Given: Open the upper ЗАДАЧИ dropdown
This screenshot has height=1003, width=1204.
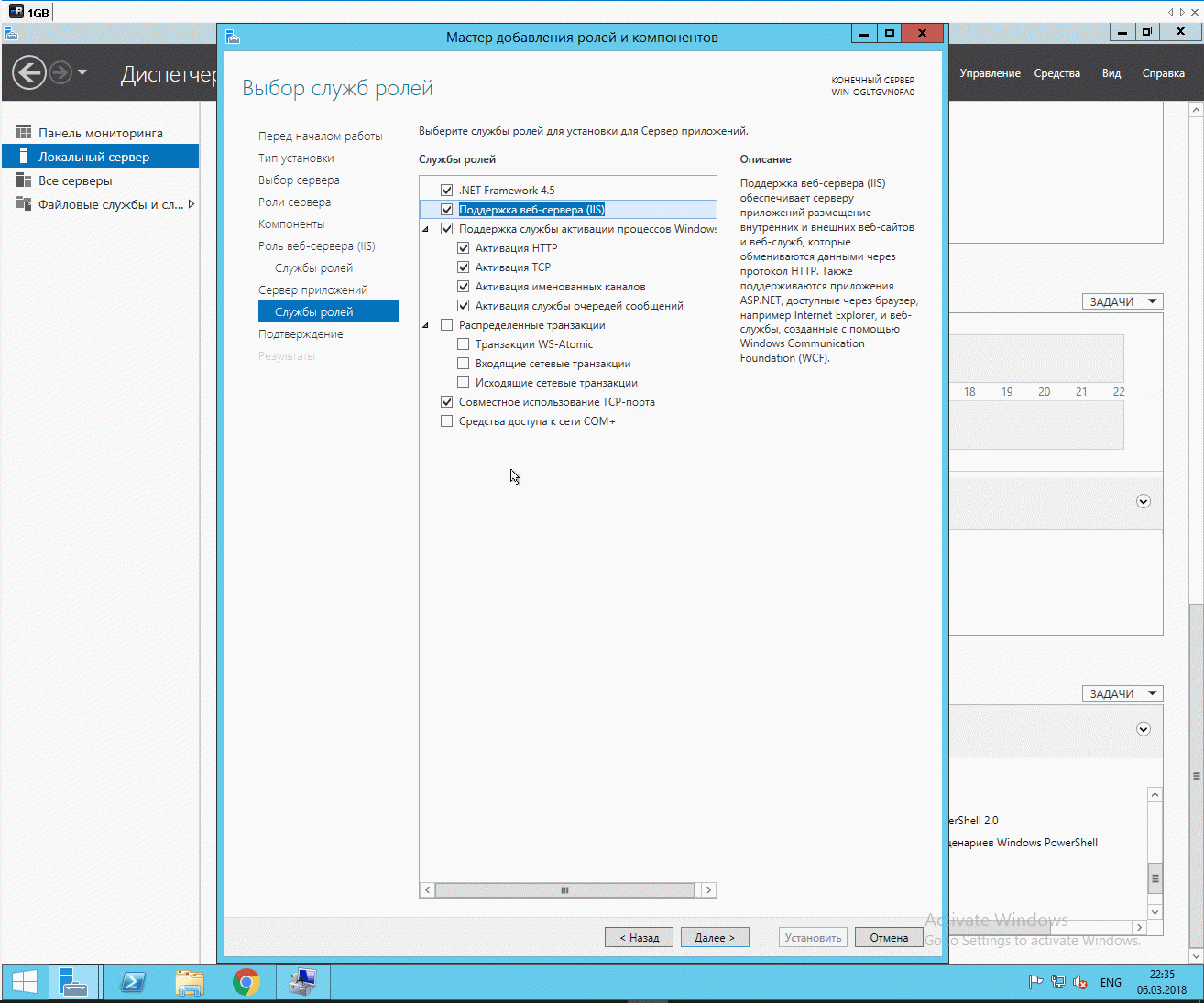Looking at the screenshot, I should [1122, 301].
